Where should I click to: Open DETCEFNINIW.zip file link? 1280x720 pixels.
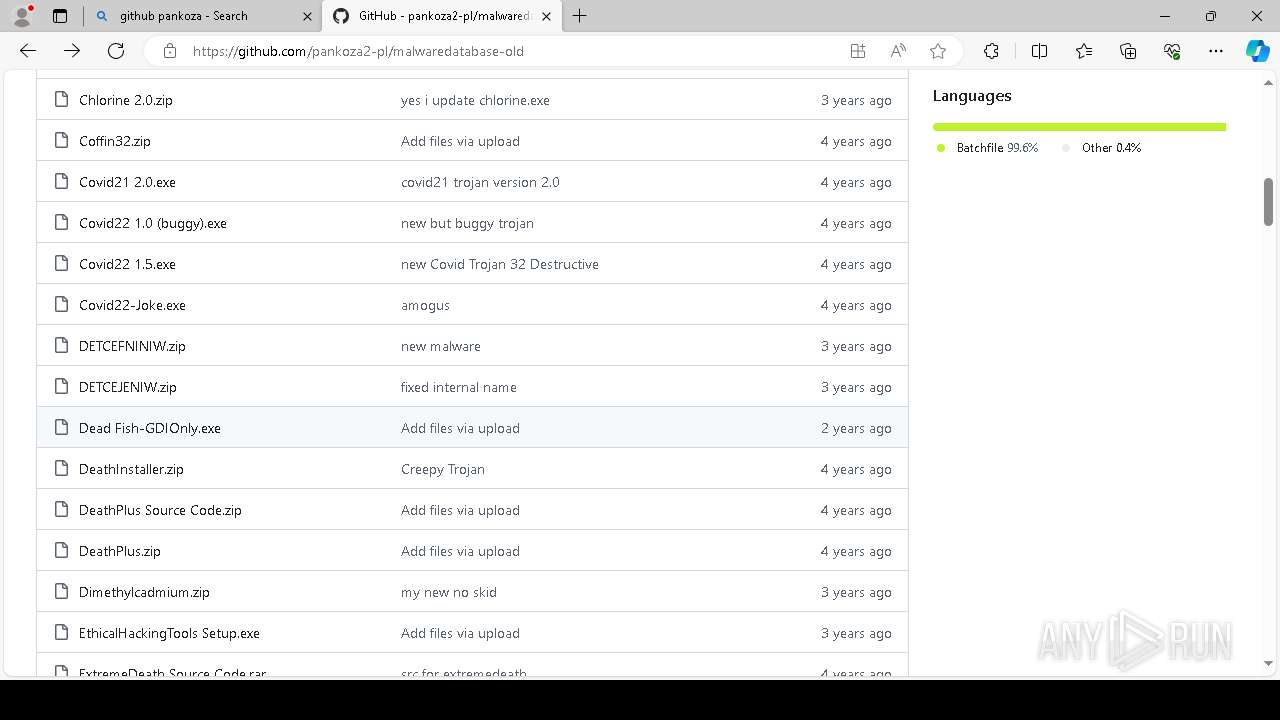pyautogui.click(x=132, y=346)
